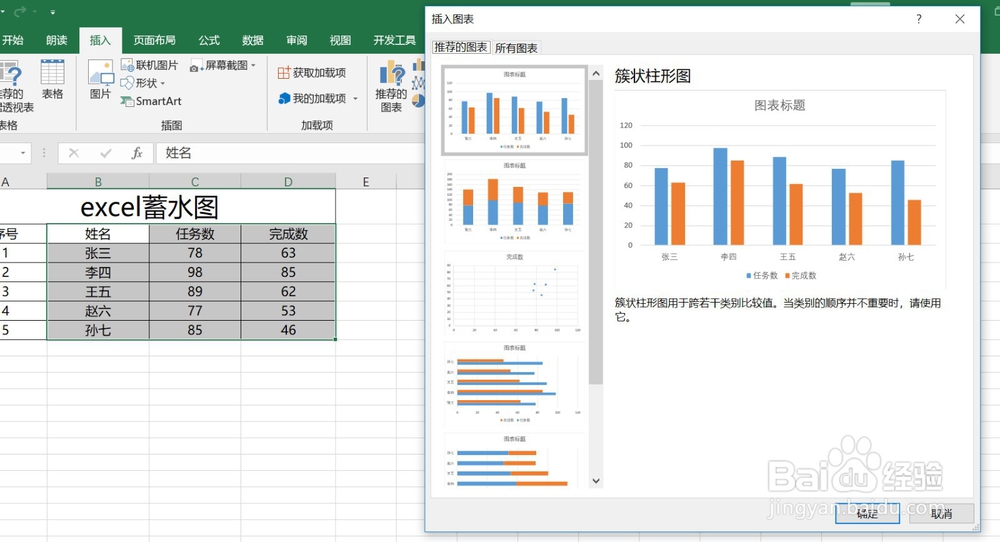Image resolution: width=1000 pixels, height=542 pixels.
Task: Open the 审阅 tab
Action: pyautogui.click(x=297, y=40)
